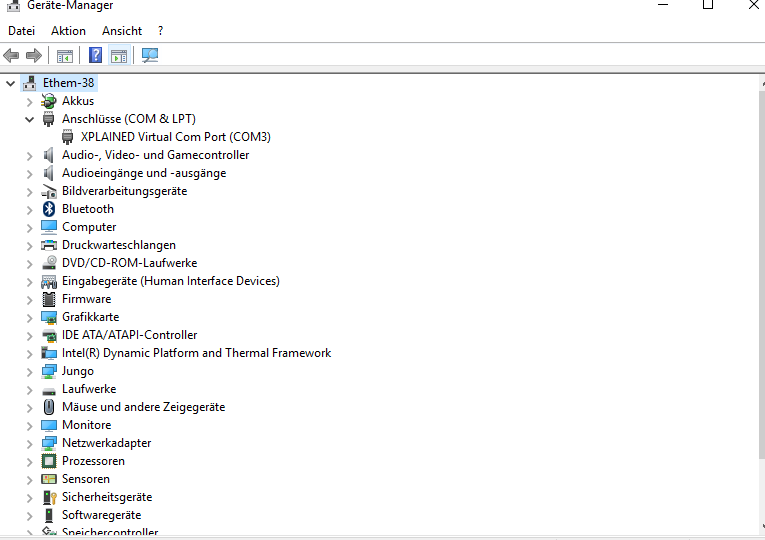Expand Audio-, Video- und Gamecontroller
765x540 pixels.
(29, 156)
